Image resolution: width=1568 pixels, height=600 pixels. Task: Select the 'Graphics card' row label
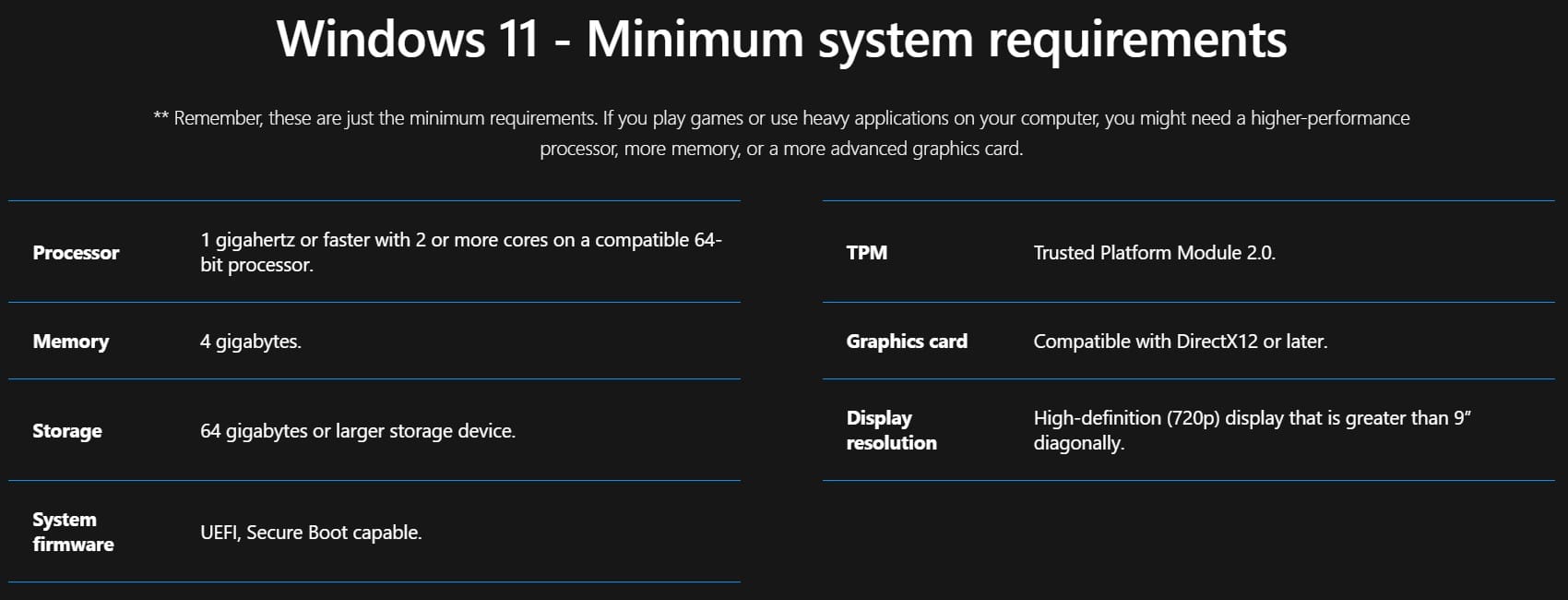coord(907,342)
